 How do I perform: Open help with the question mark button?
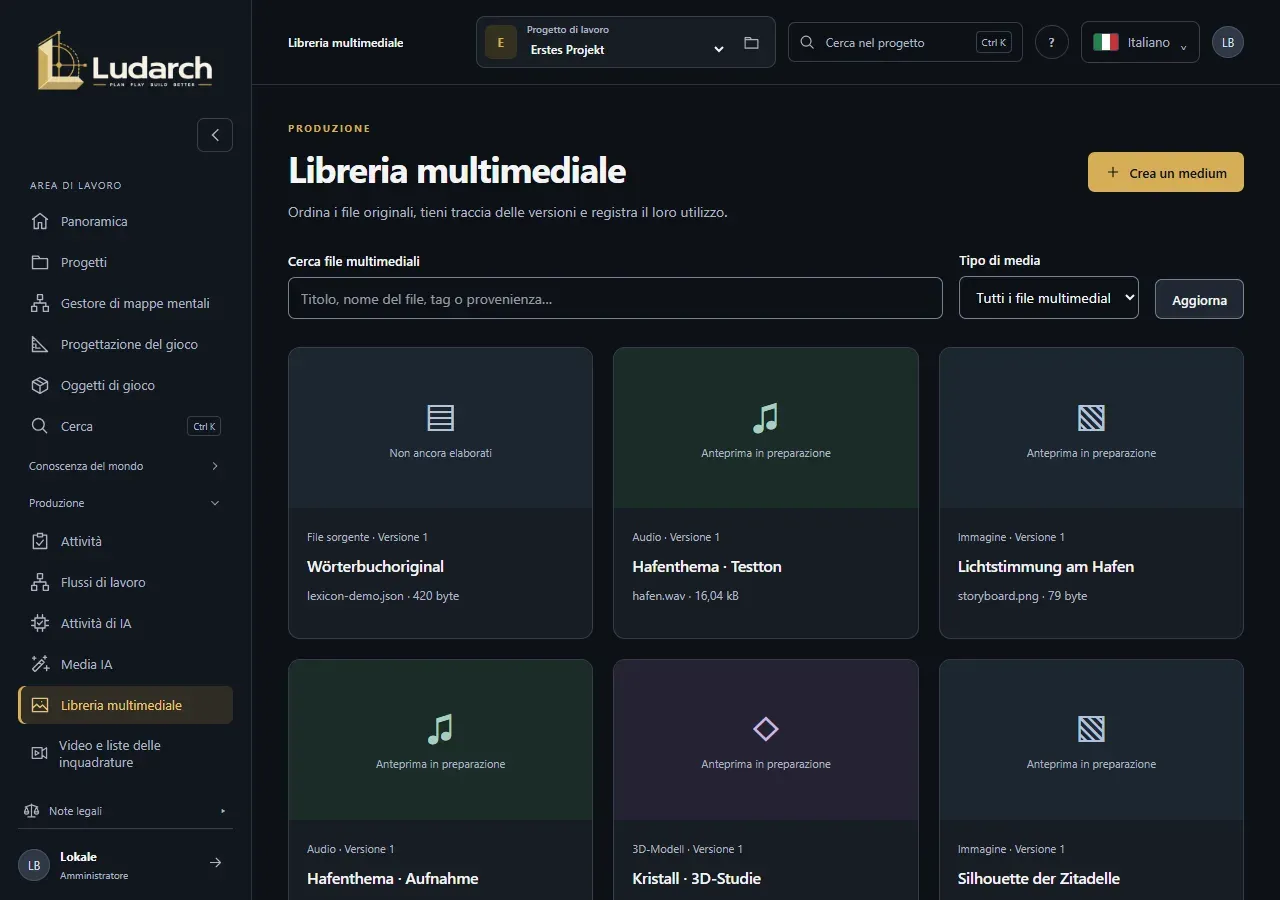[x=1051, y=42]
